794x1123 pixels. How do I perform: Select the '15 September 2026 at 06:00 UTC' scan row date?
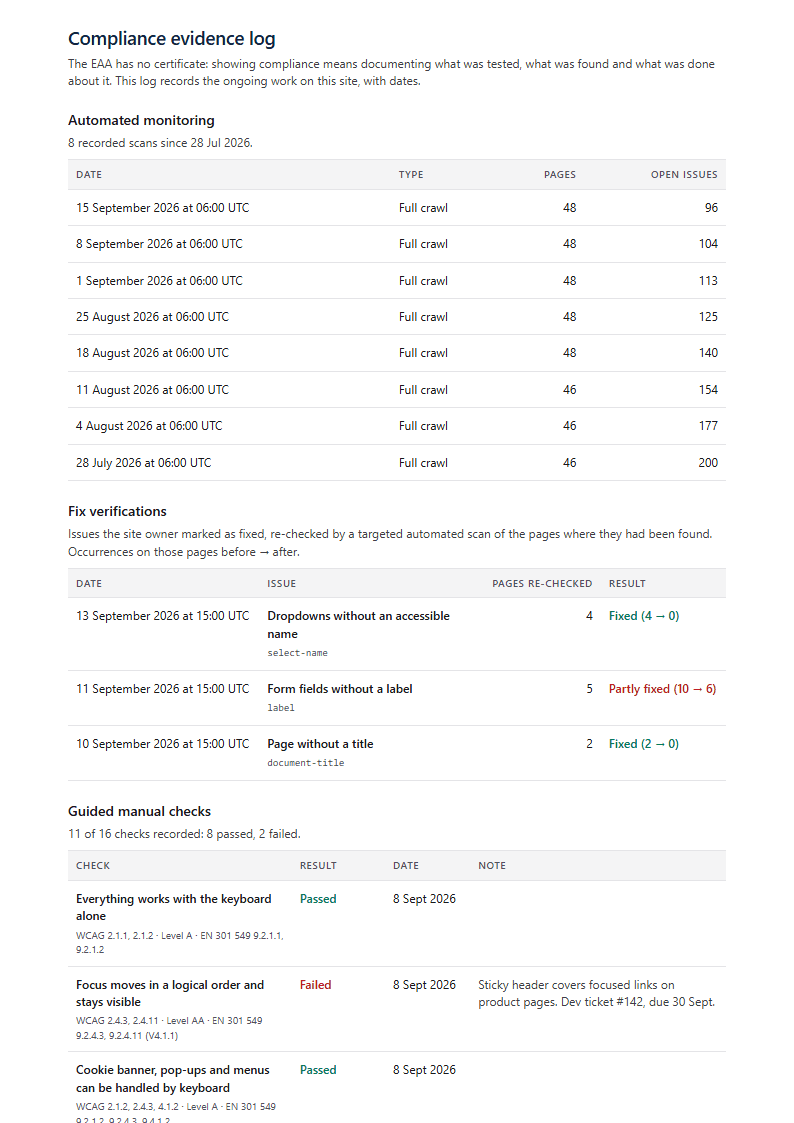click(x=163, y=208)
